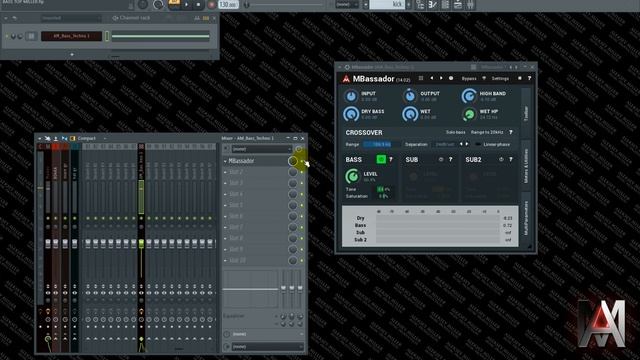Open Crossover section help question mark

click(x=511, y=132)
